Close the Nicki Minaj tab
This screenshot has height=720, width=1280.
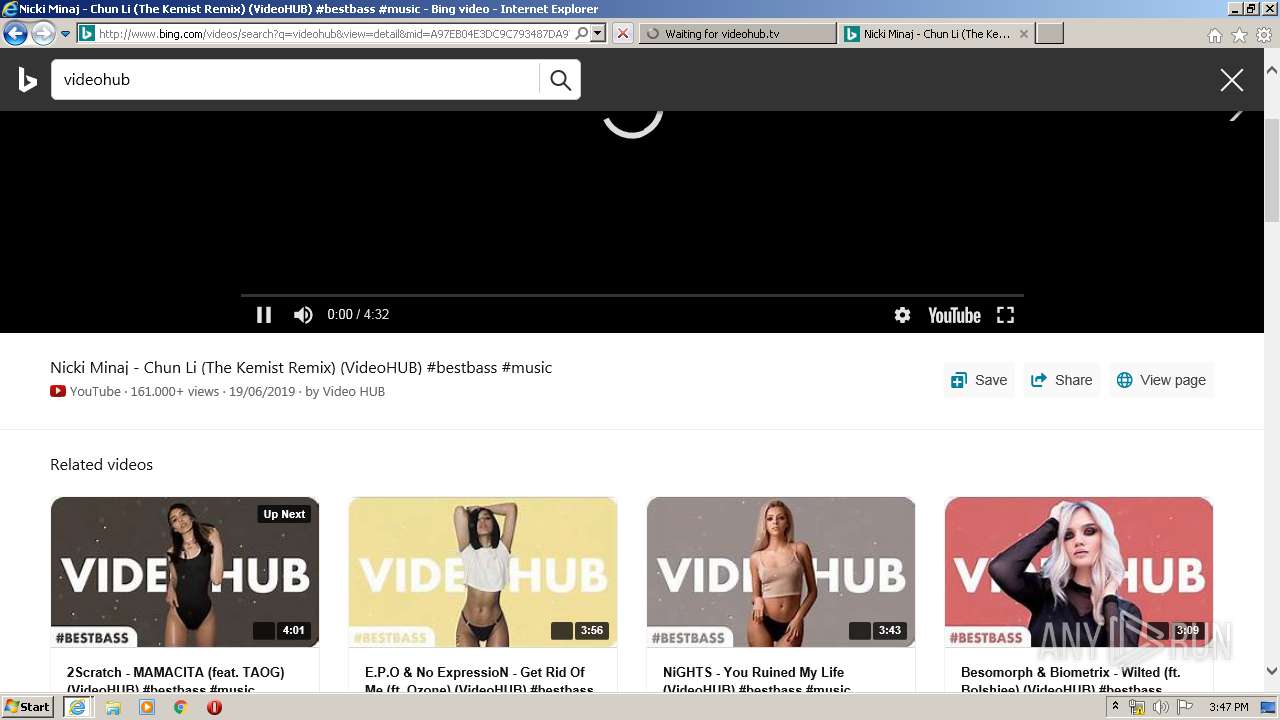point(1023,34)
